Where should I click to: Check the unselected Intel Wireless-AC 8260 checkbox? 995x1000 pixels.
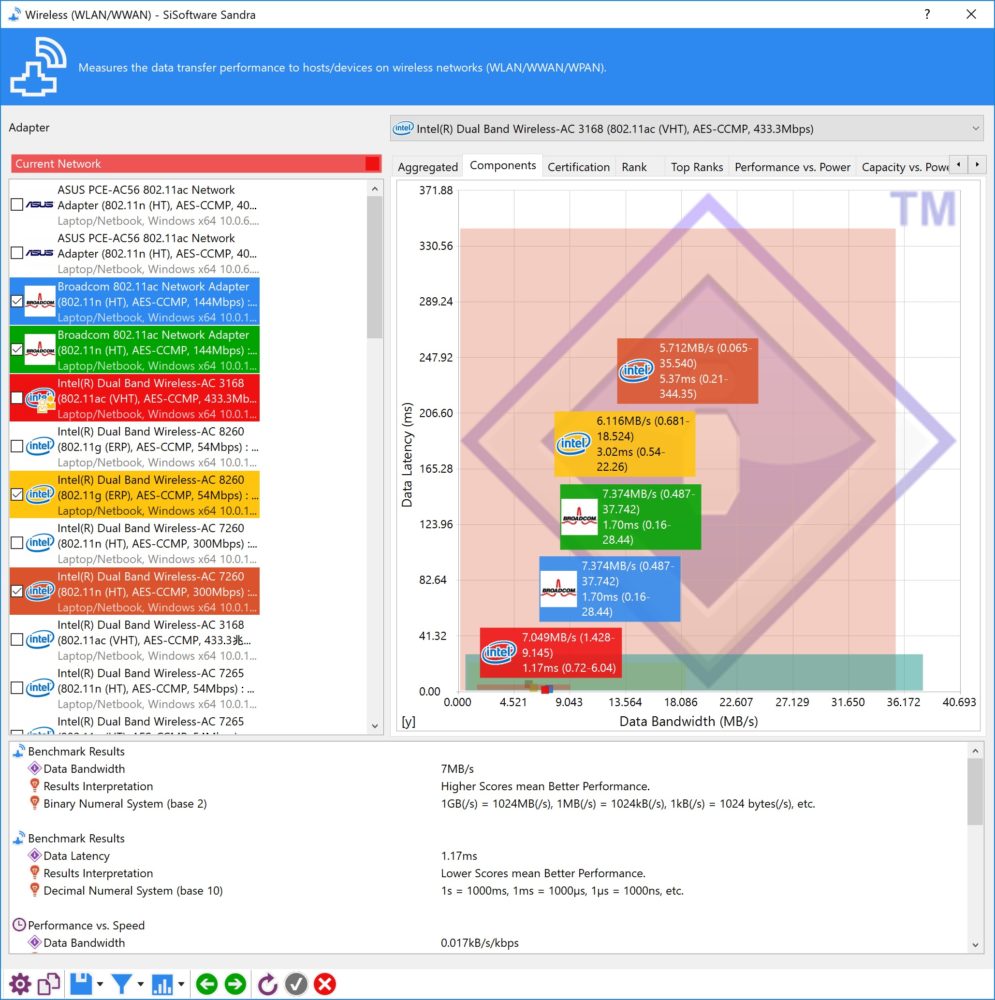[x=17, y=446]
